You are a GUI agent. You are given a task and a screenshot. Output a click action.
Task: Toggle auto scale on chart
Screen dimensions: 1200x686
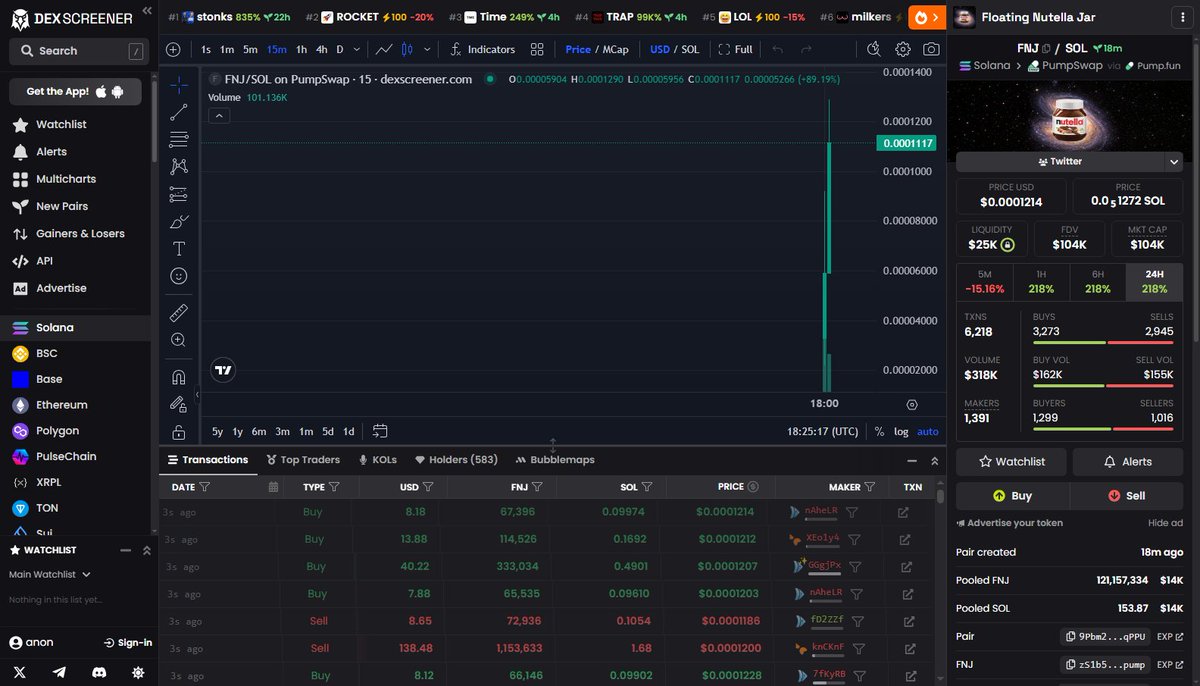928,431
